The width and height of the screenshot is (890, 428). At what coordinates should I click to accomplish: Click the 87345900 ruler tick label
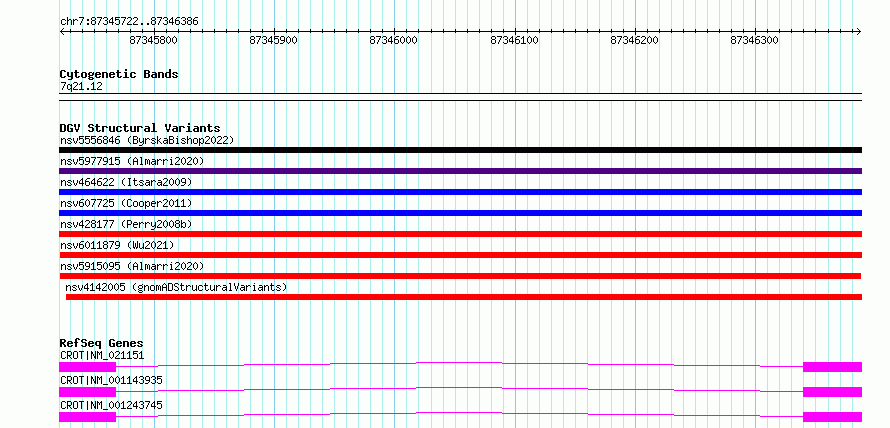click(274, 40)
